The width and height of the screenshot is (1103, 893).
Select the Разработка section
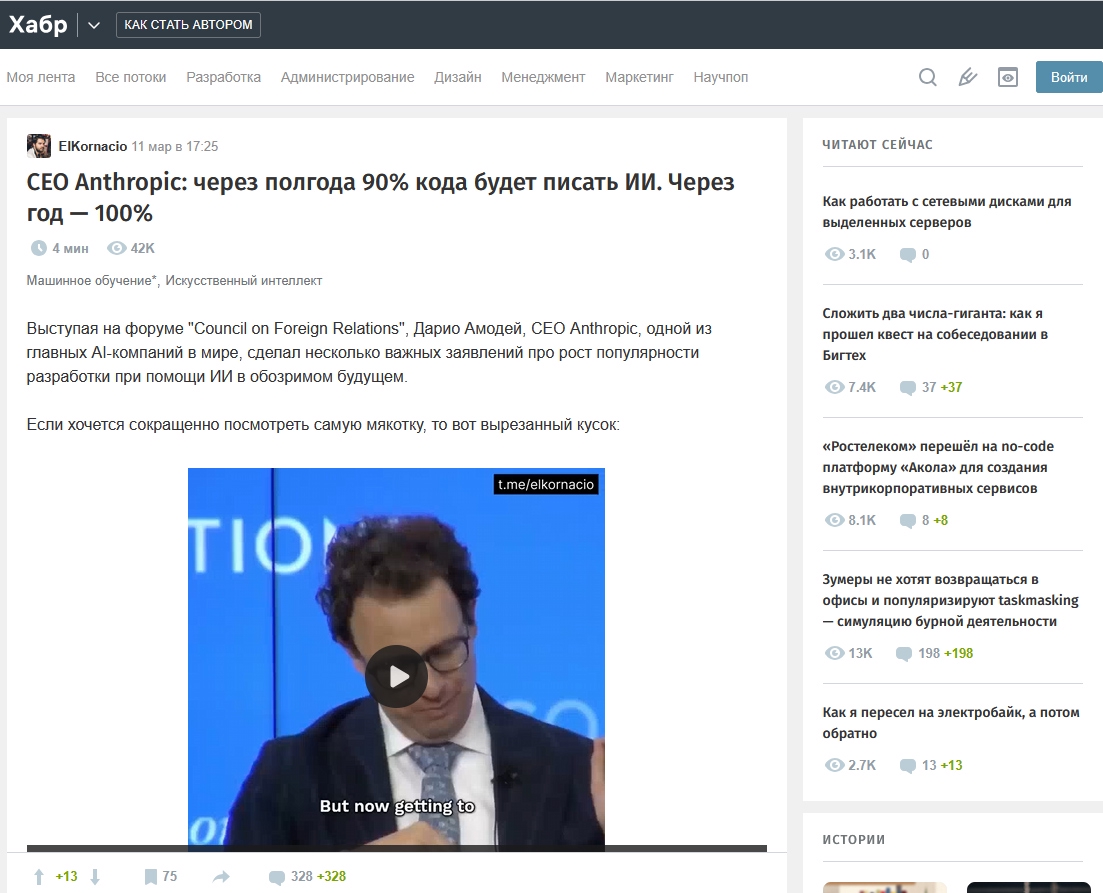224,77
